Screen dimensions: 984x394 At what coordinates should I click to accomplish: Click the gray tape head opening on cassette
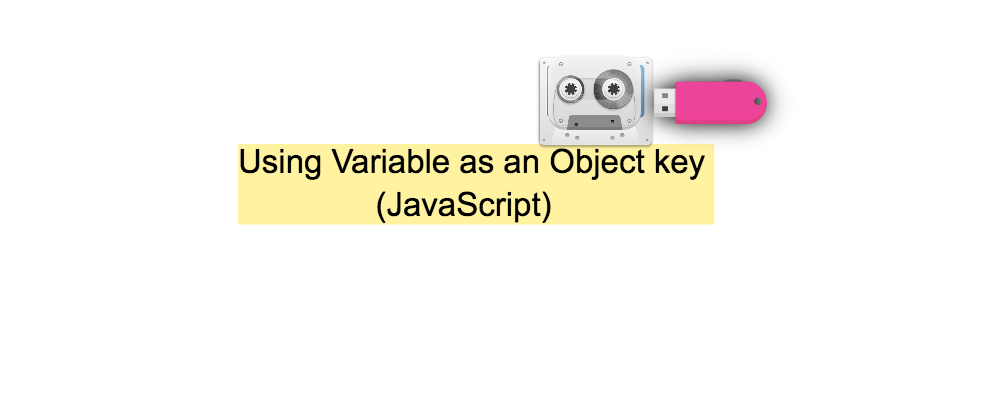click(594, 122)
